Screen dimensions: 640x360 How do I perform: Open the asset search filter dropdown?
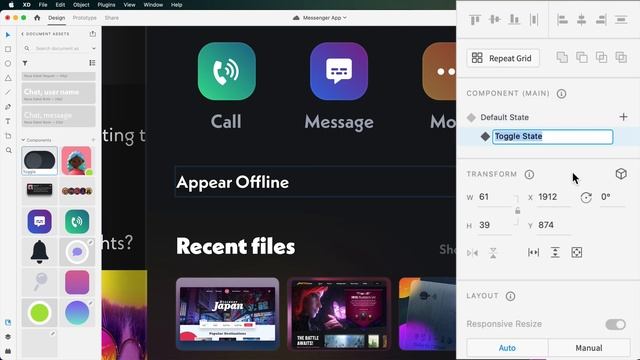pyautogui.click(x=94, y=49)
